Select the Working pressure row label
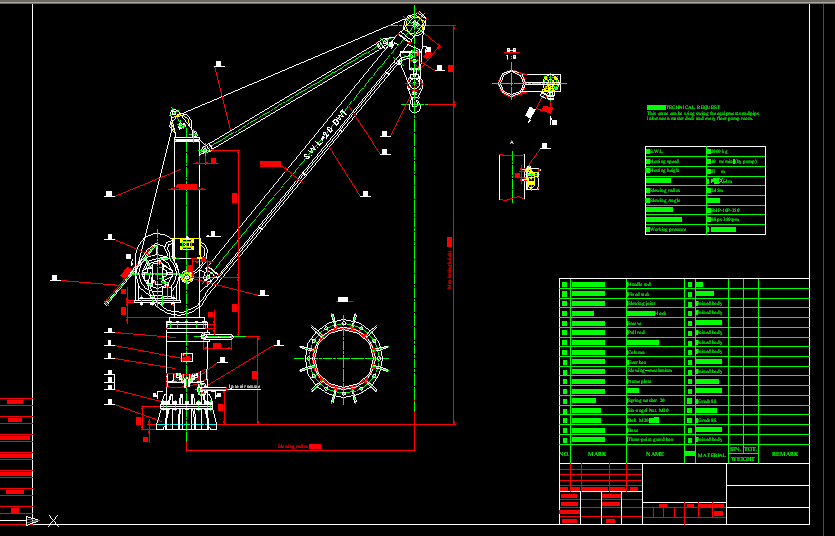 673,229
